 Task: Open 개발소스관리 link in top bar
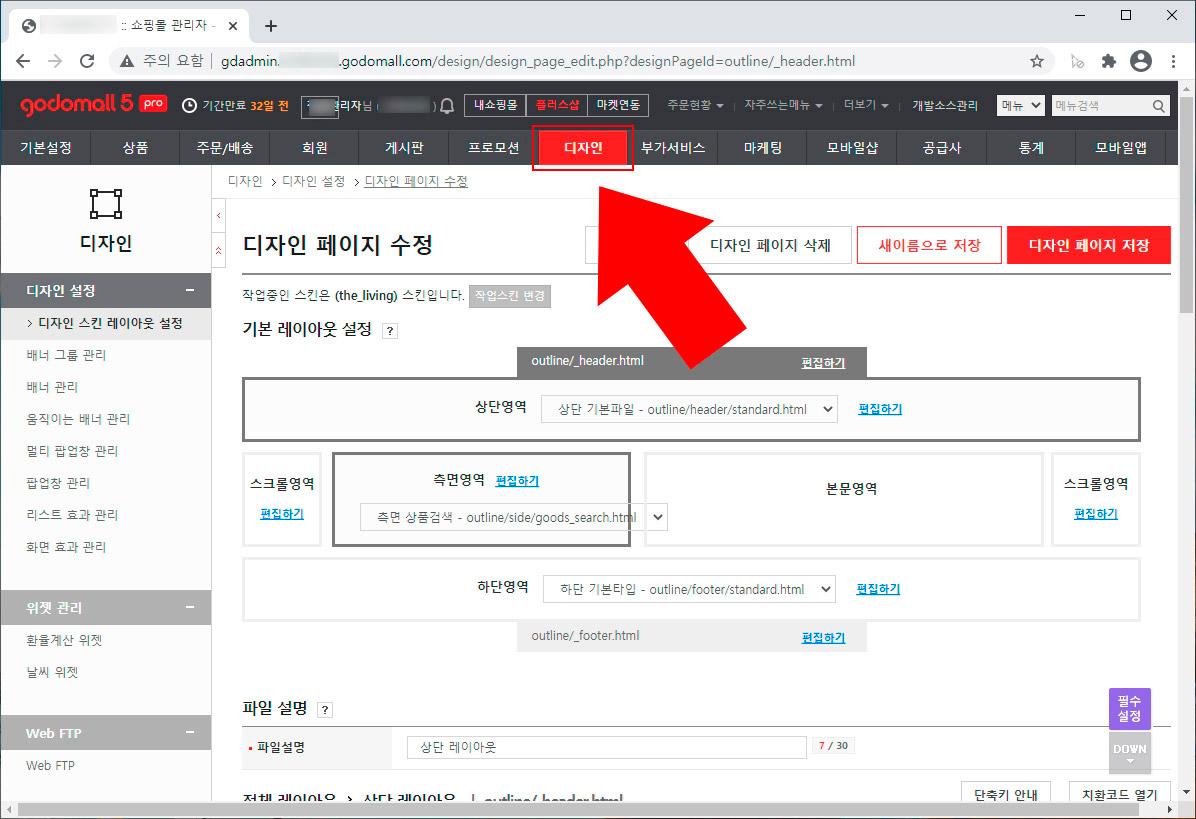pyautogui.click(x=944, y=105)
